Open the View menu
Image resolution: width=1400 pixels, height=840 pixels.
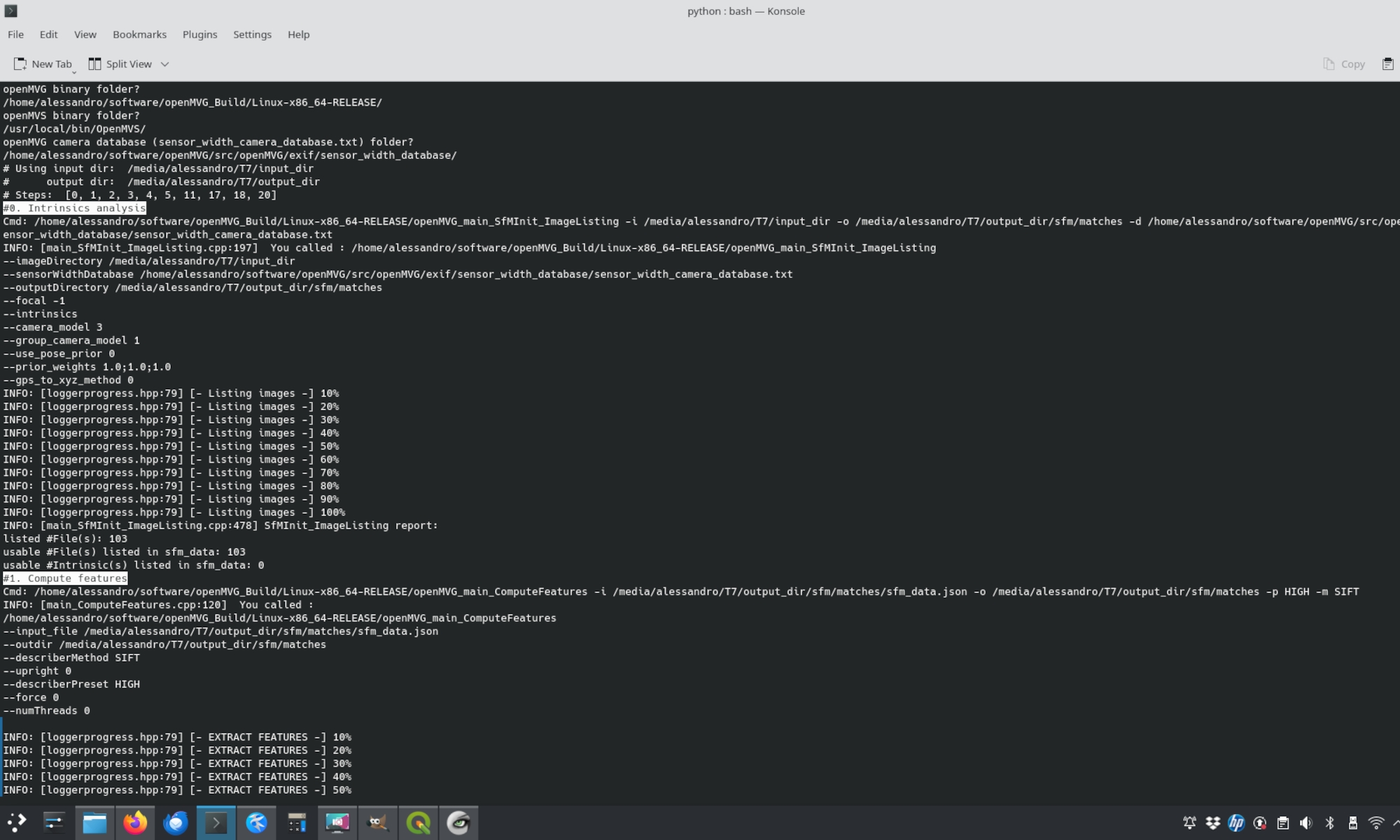pos(85,34)
